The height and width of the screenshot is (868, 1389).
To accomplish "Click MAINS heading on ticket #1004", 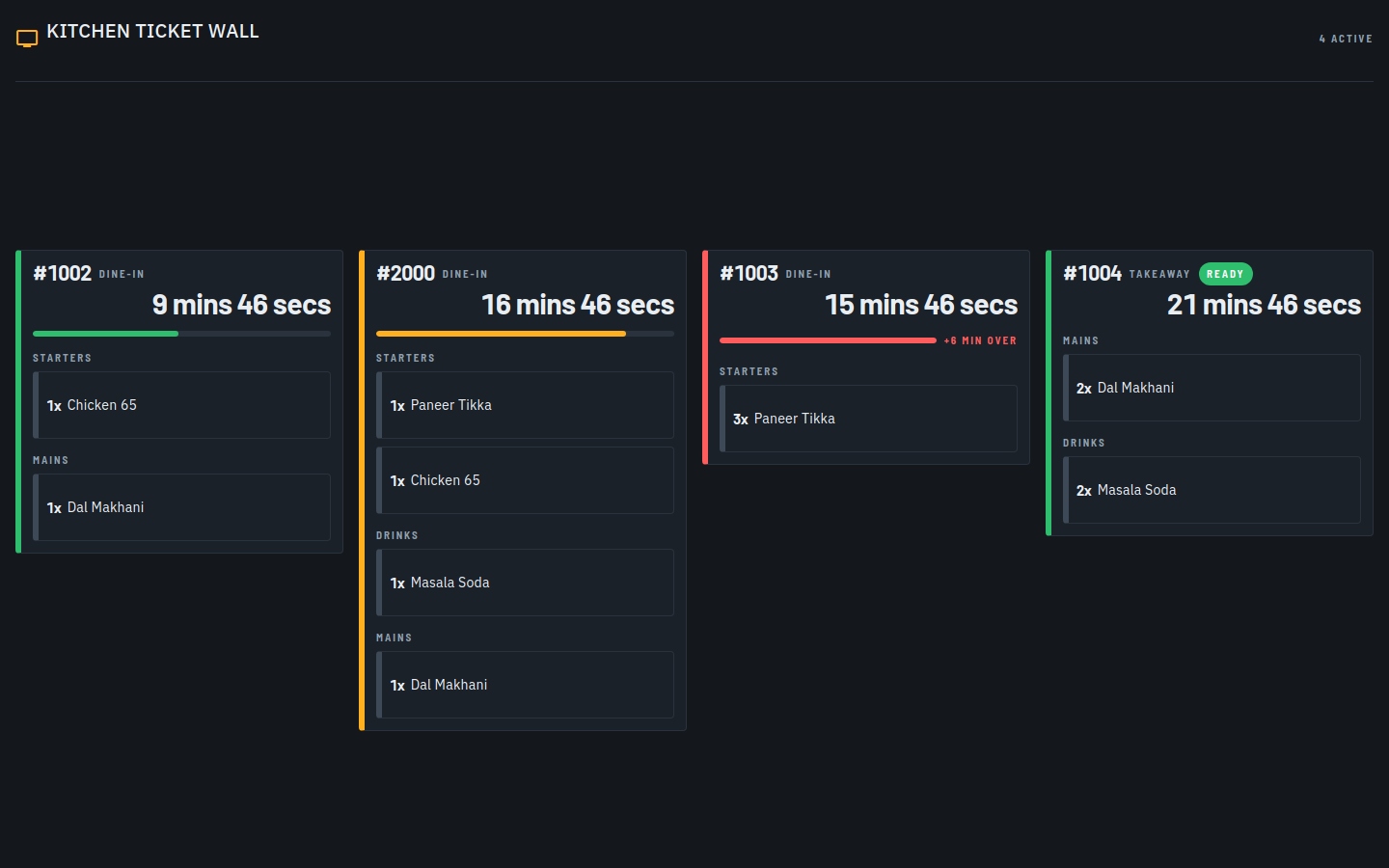I will point(1081,340).
